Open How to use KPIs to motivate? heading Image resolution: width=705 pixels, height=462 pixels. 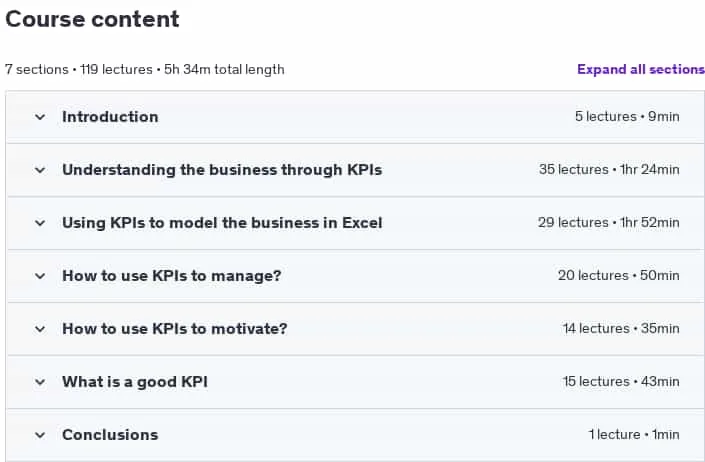coord(174,329)
